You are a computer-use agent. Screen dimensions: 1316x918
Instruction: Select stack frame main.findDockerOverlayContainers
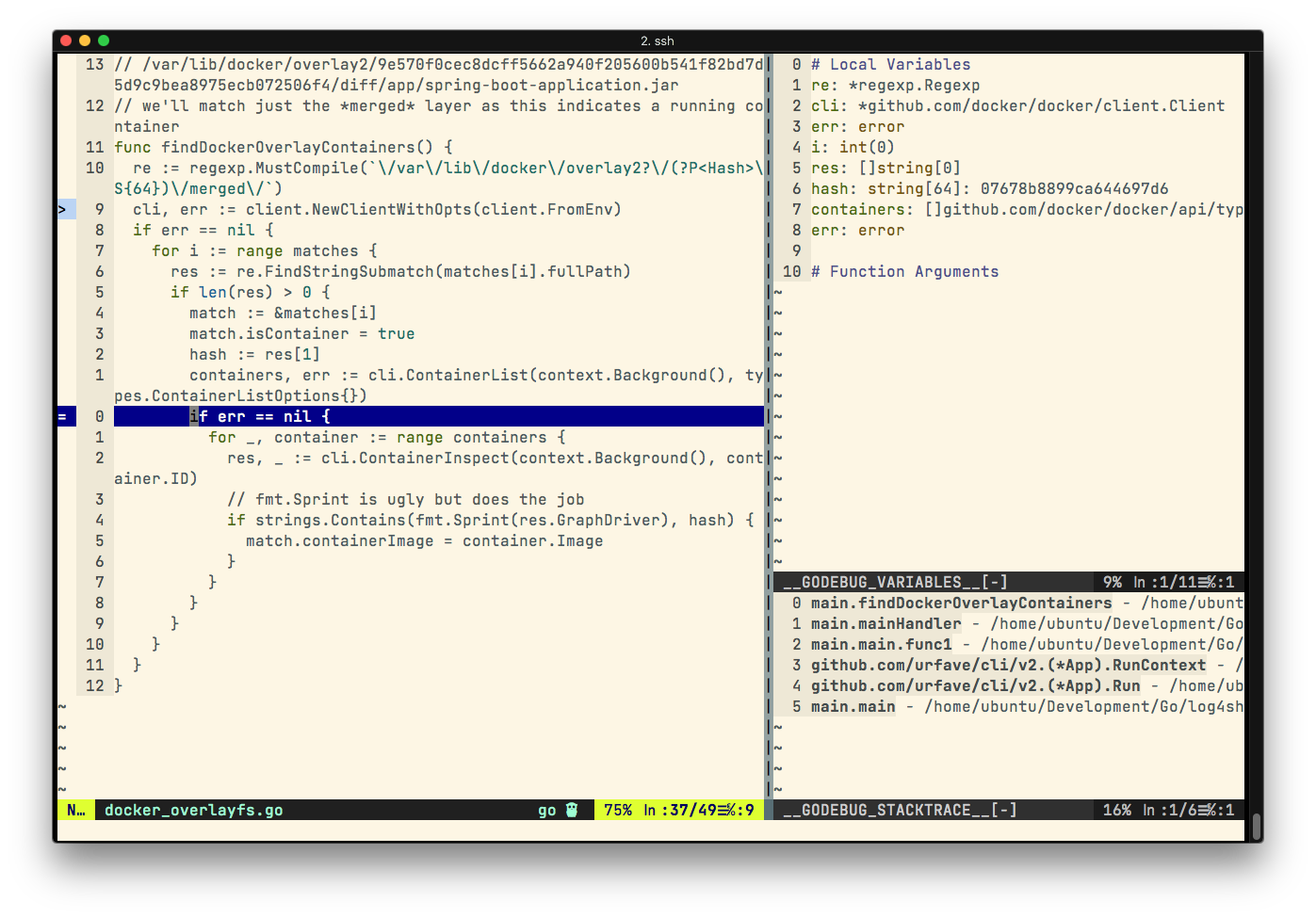(962, 603)
